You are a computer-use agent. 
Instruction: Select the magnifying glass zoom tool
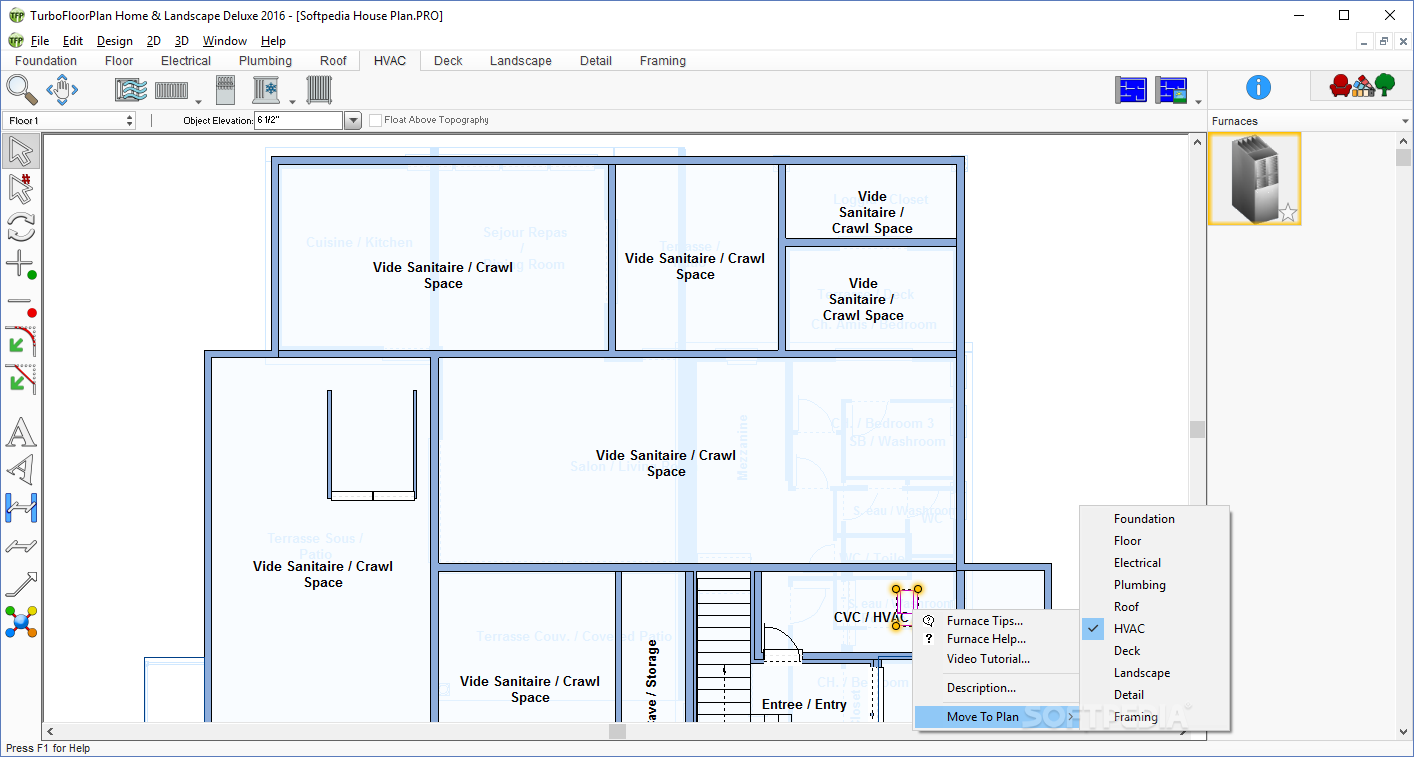tap(22, 90)
